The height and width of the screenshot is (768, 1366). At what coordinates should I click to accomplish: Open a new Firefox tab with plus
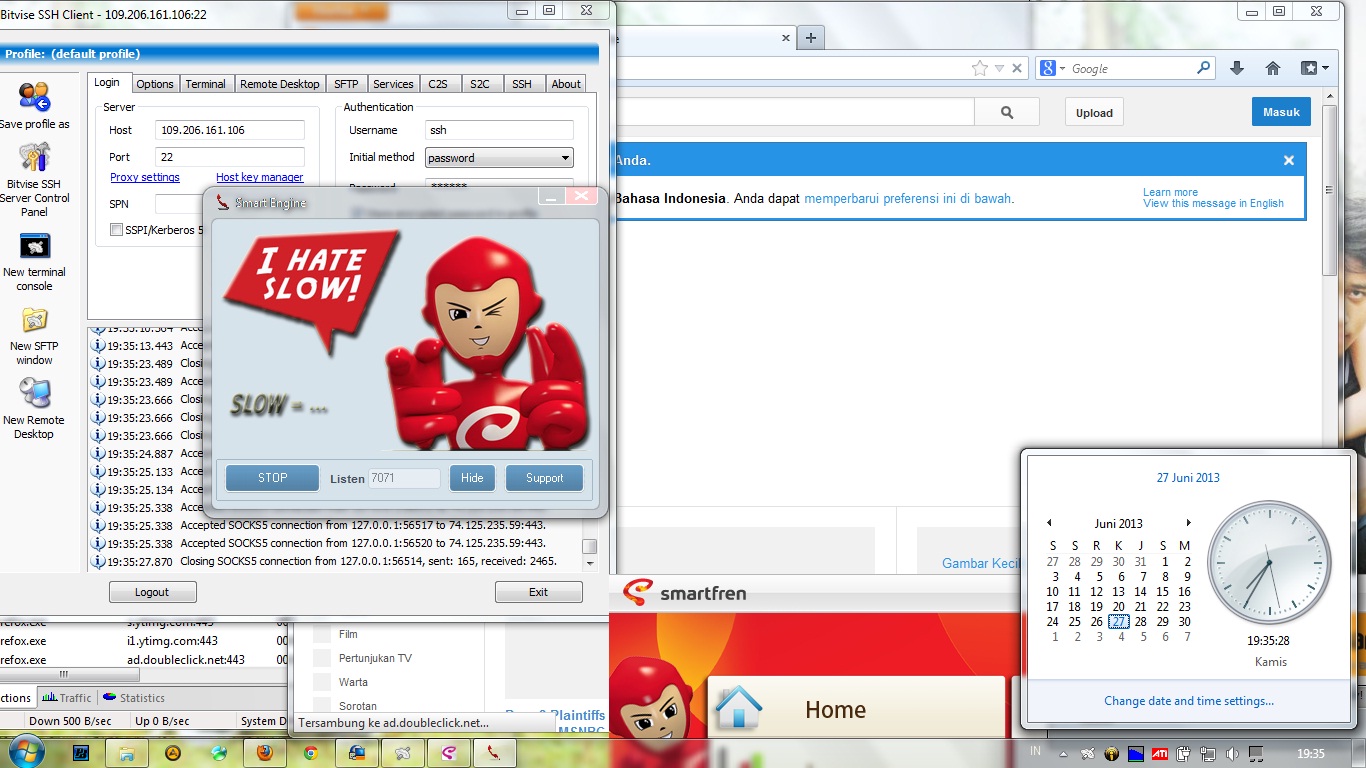point(811,38)
